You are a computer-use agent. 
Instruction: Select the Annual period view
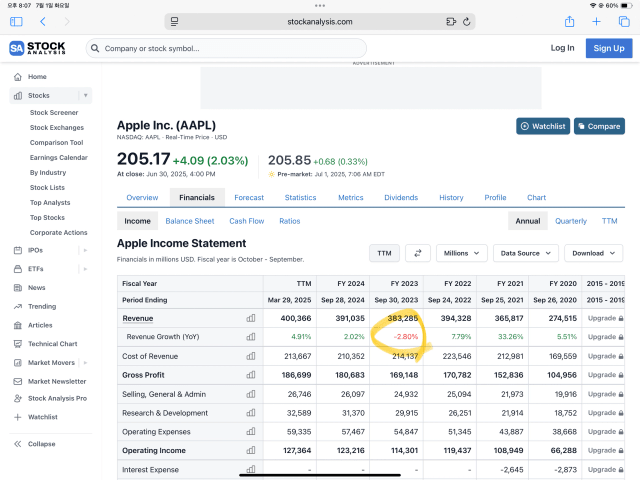pos(528,221)
